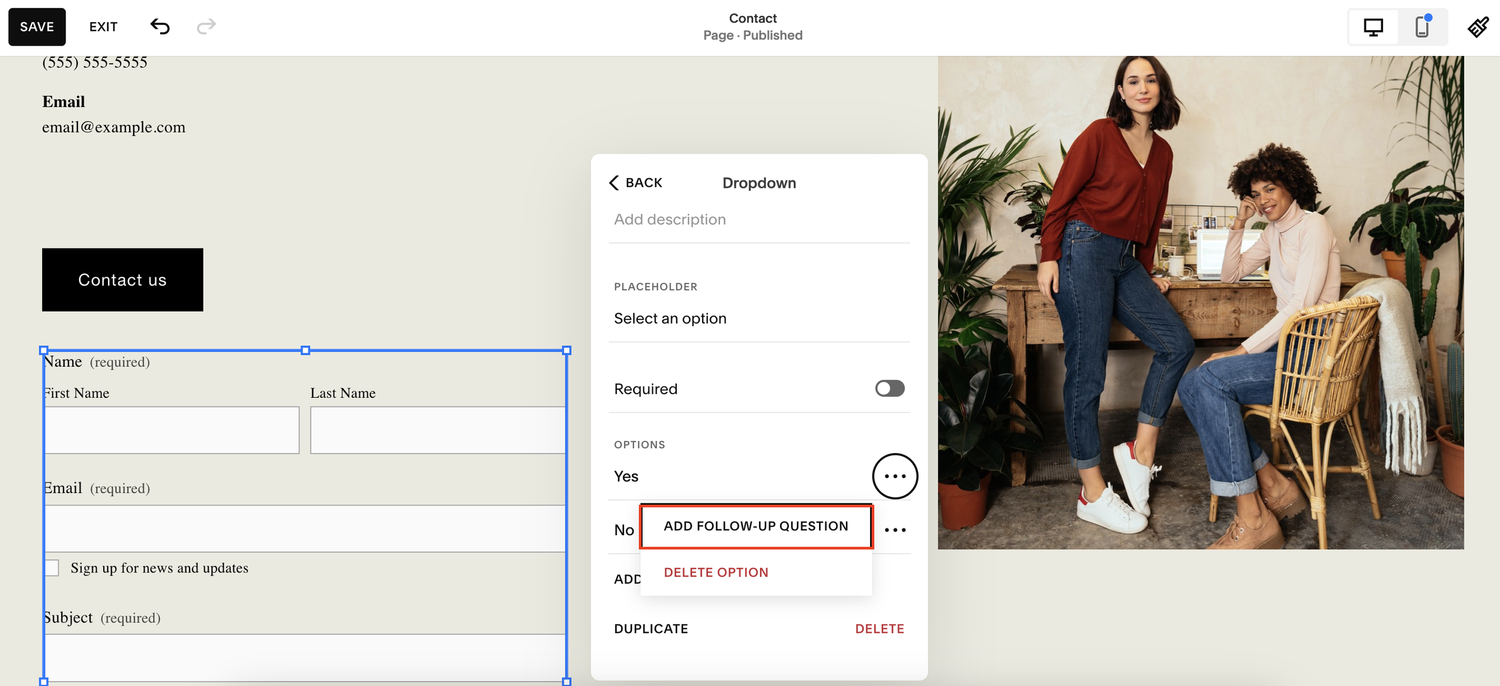
Task: Click the SAVE button
Action: [x=36, y=27]
